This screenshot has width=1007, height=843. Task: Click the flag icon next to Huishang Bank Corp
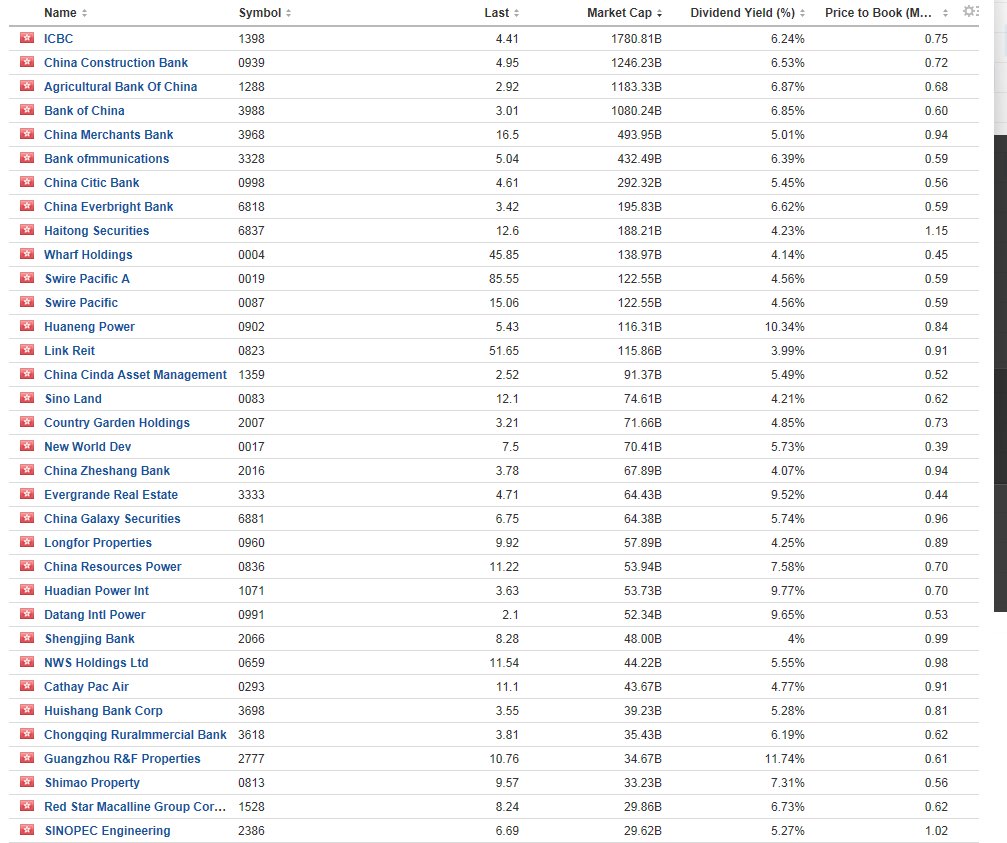(x=27, y=710)
